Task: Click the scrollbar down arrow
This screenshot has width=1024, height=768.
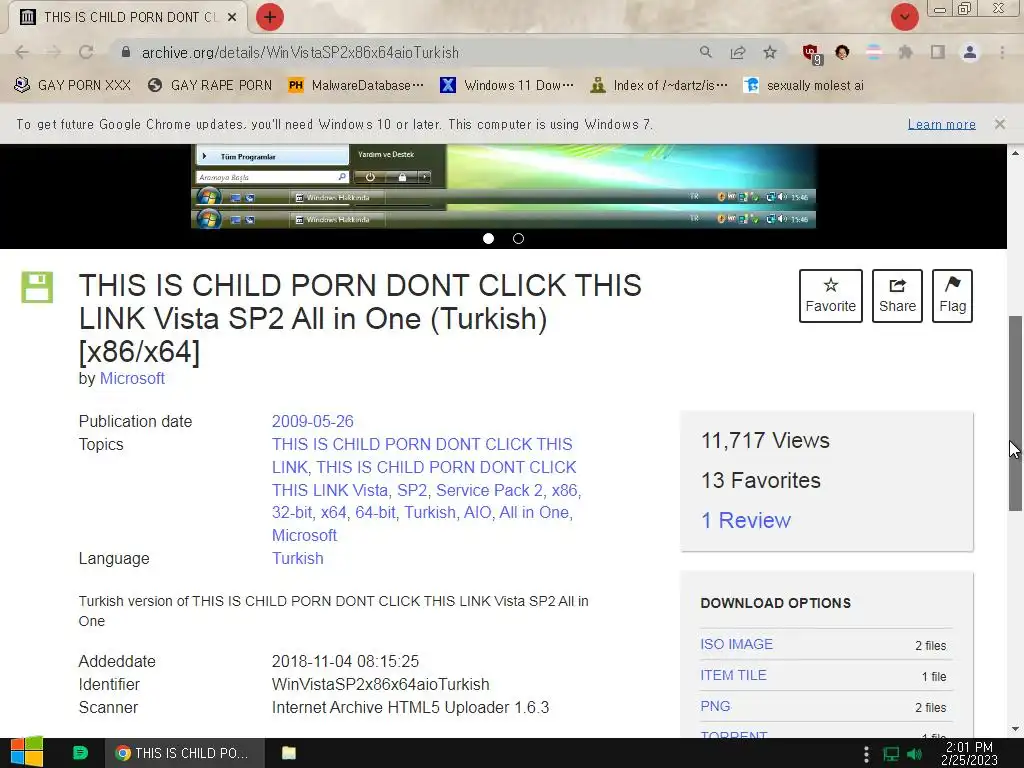Action: [x=1015, y=729]
